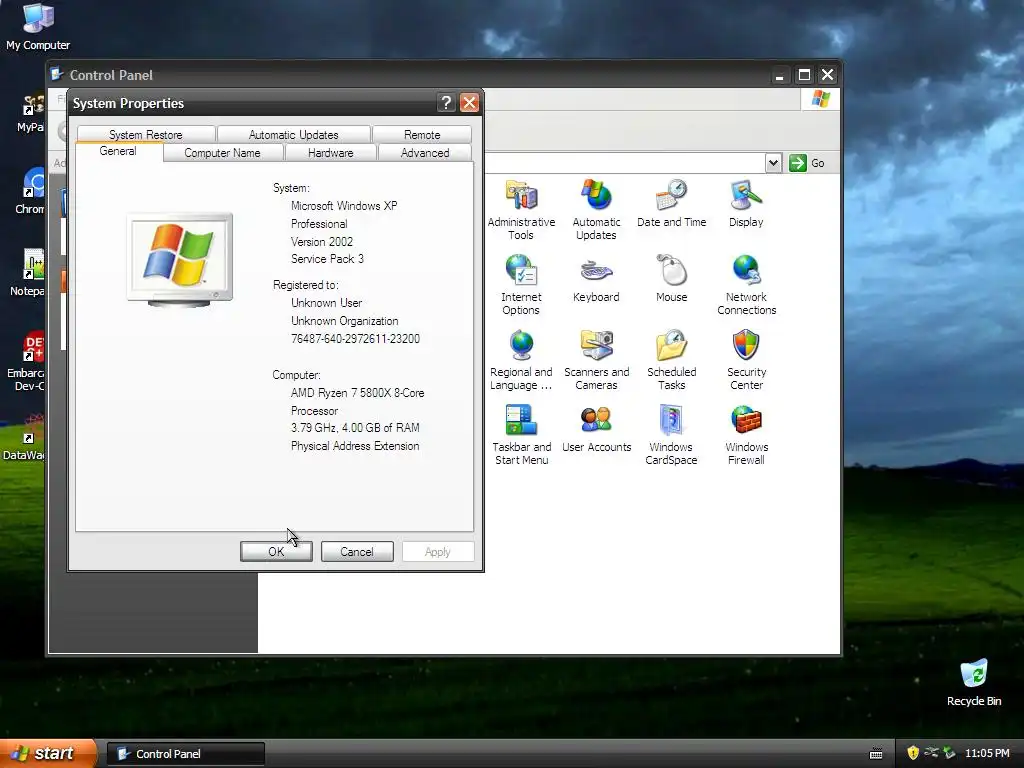Select My Computer desktop icon

38,27
